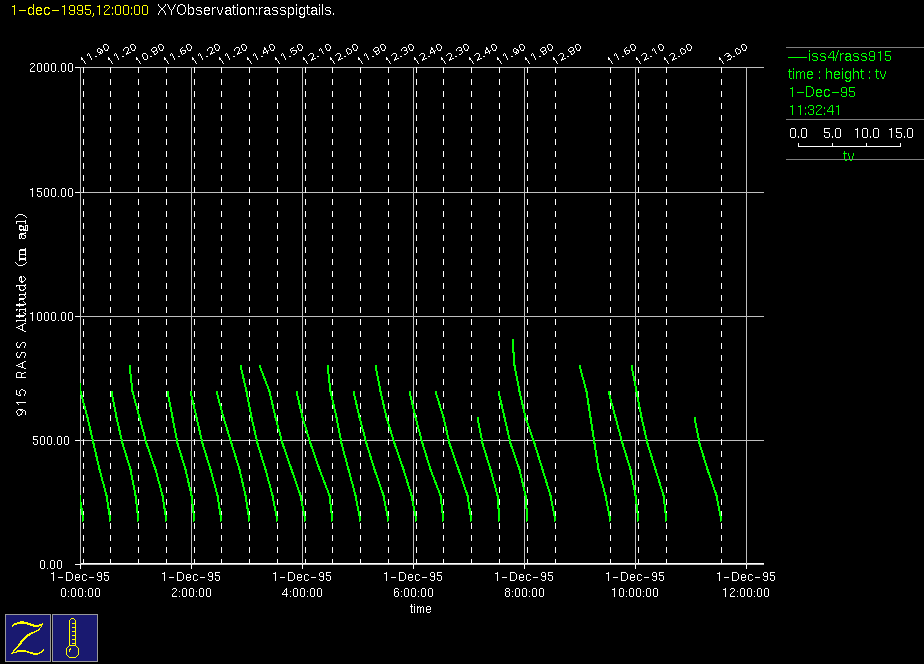Viewport: 924px width, 664px height.
Task: Click the 'time' x-axis label
Action: (421, 609)
